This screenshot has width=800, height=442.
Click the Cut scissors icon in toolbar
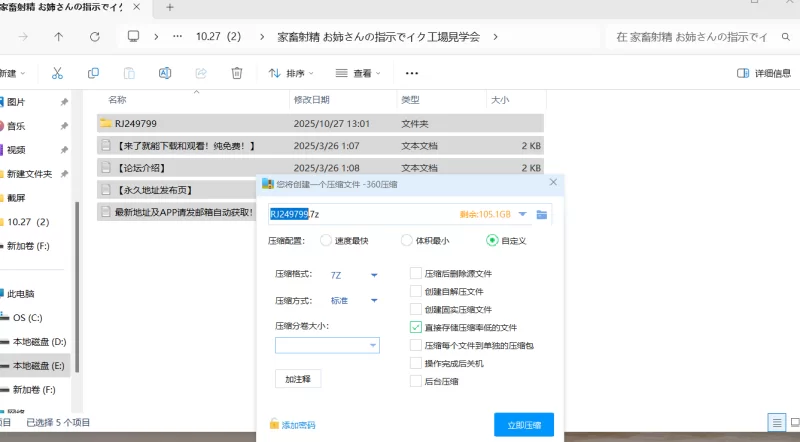tap(57, 73)
